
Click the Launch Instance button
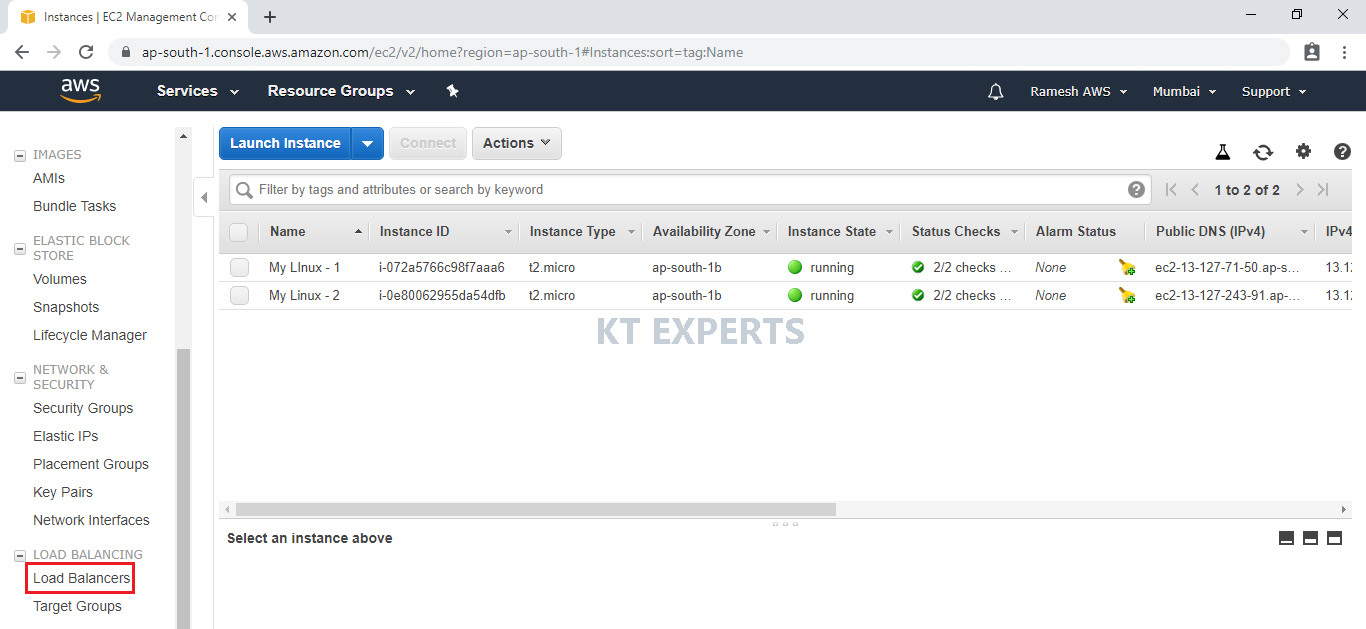pos(285,143)
